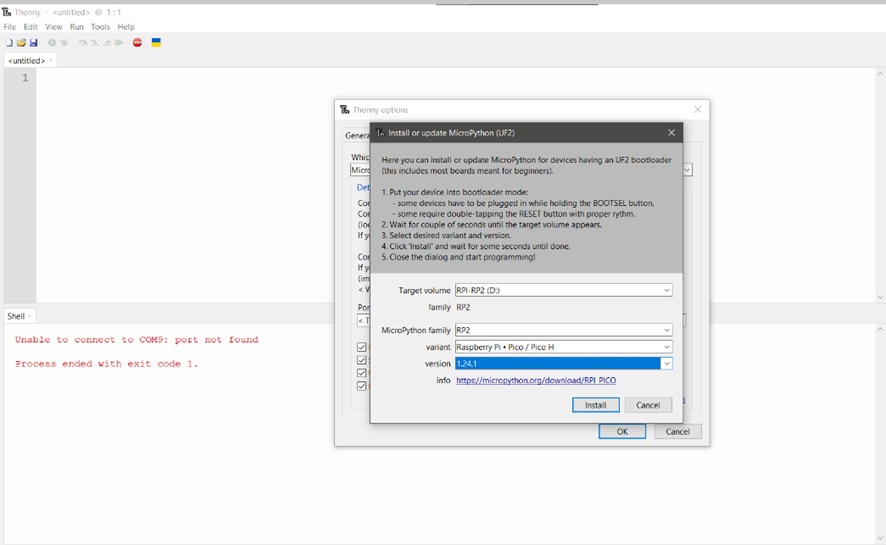This screenshot has height=545, width=886.
Task: Open the Edit menu
Action: point(31,27)
